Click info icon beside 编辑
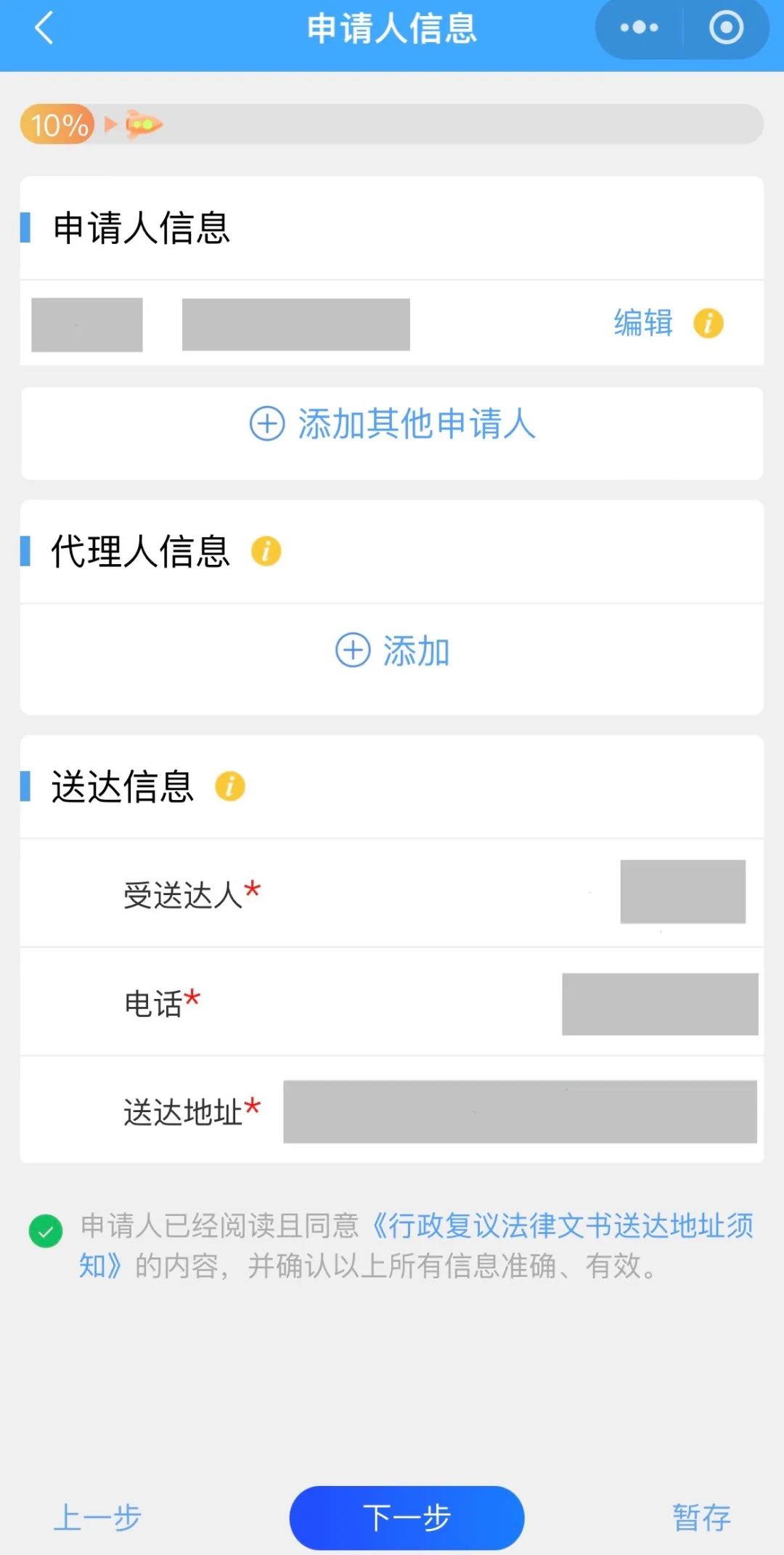 [709, 323]
